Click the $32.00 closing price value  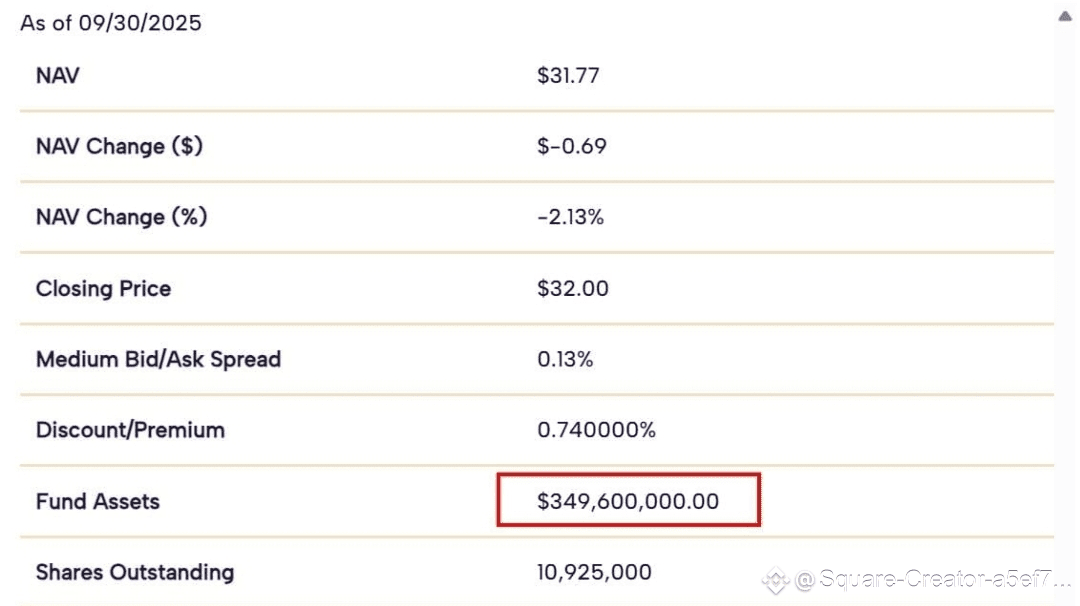(x=573, y=288)
